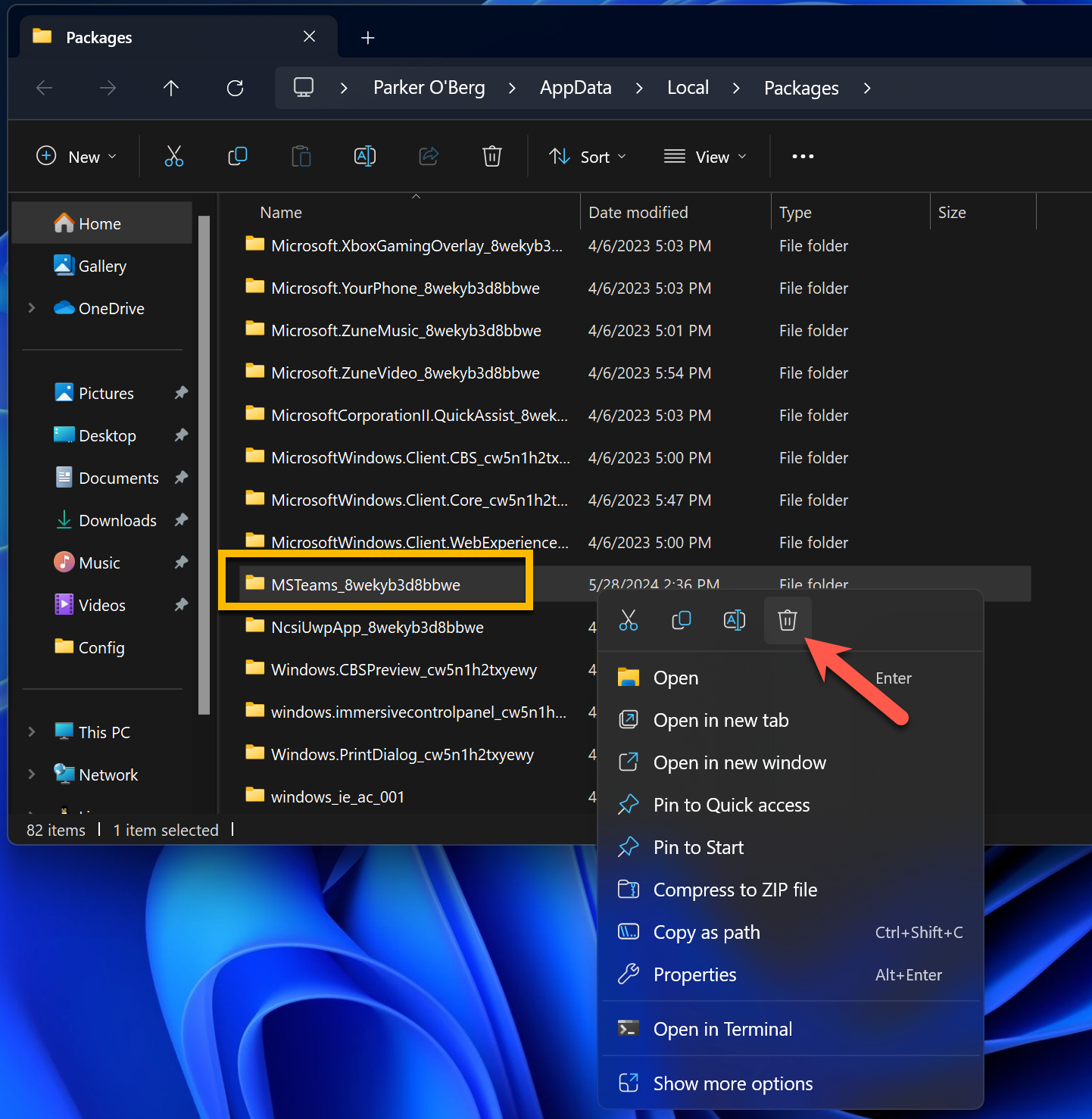The width and height of the screenshot is (1092, 1119).
Task: Open the Config folder in sidebar
Action: point(102,647)
